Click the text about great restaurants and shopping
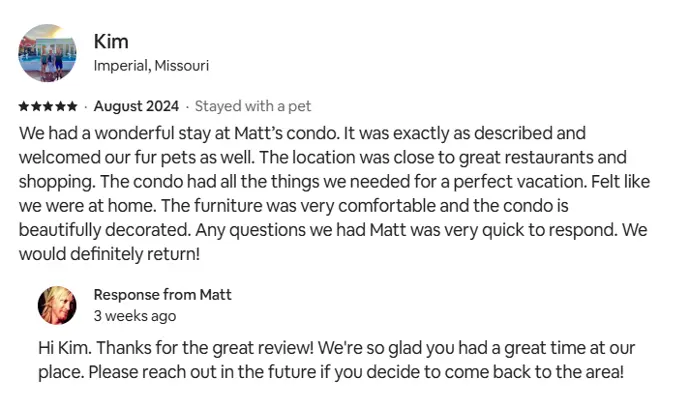 point(443,157)
